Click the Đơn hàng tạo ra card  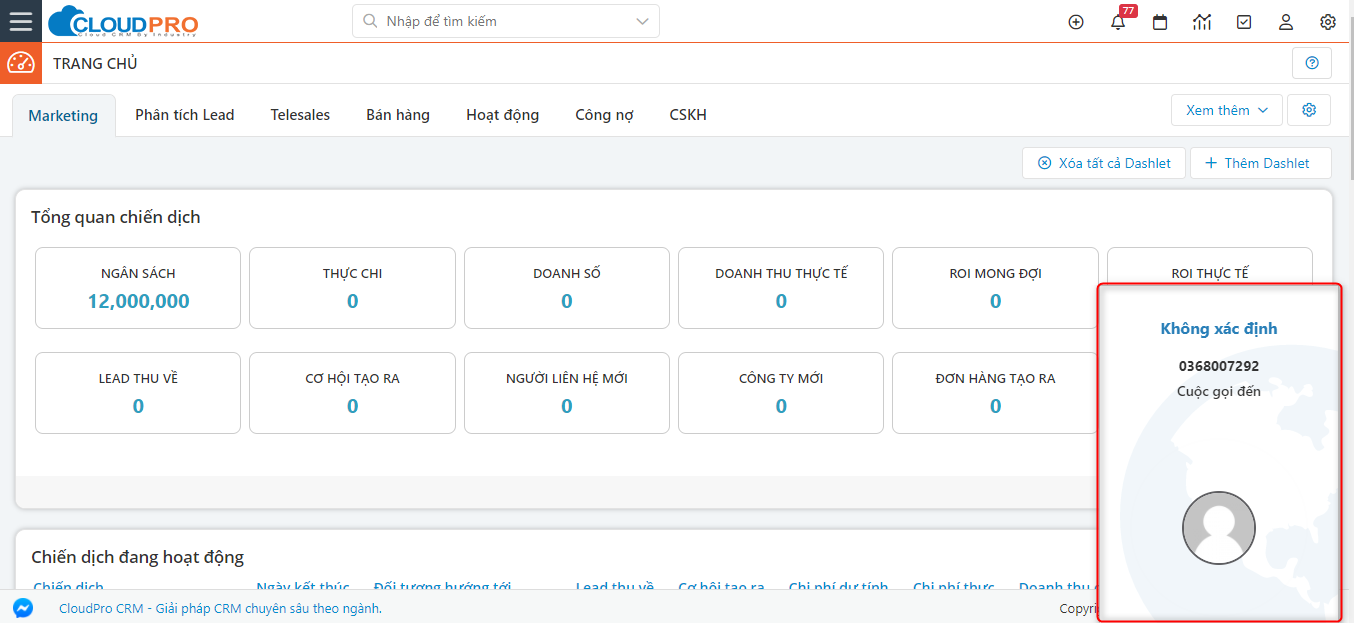click(x=995, y=393)
